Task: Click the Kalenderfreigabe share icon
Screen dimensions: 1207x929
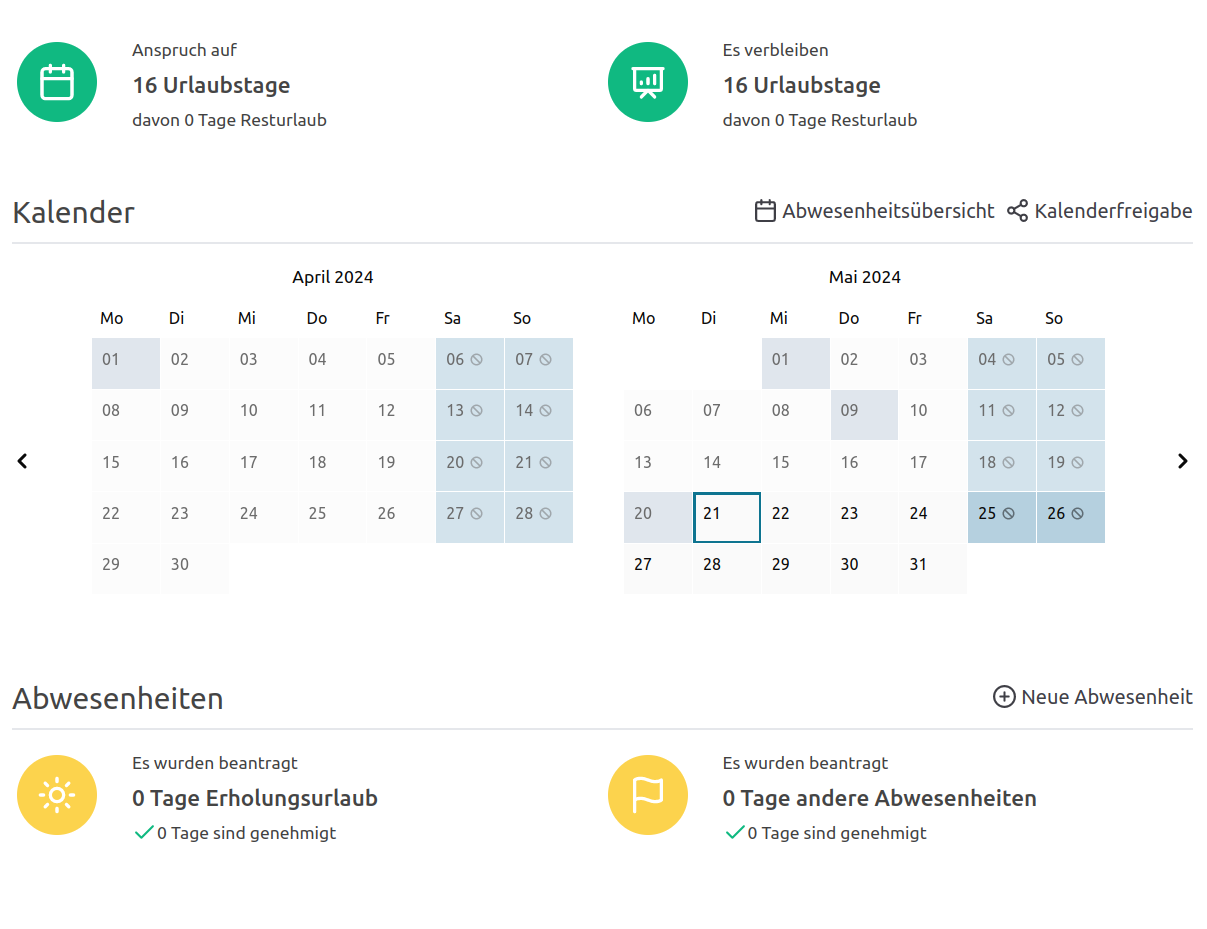Action: click(1017, 211)
